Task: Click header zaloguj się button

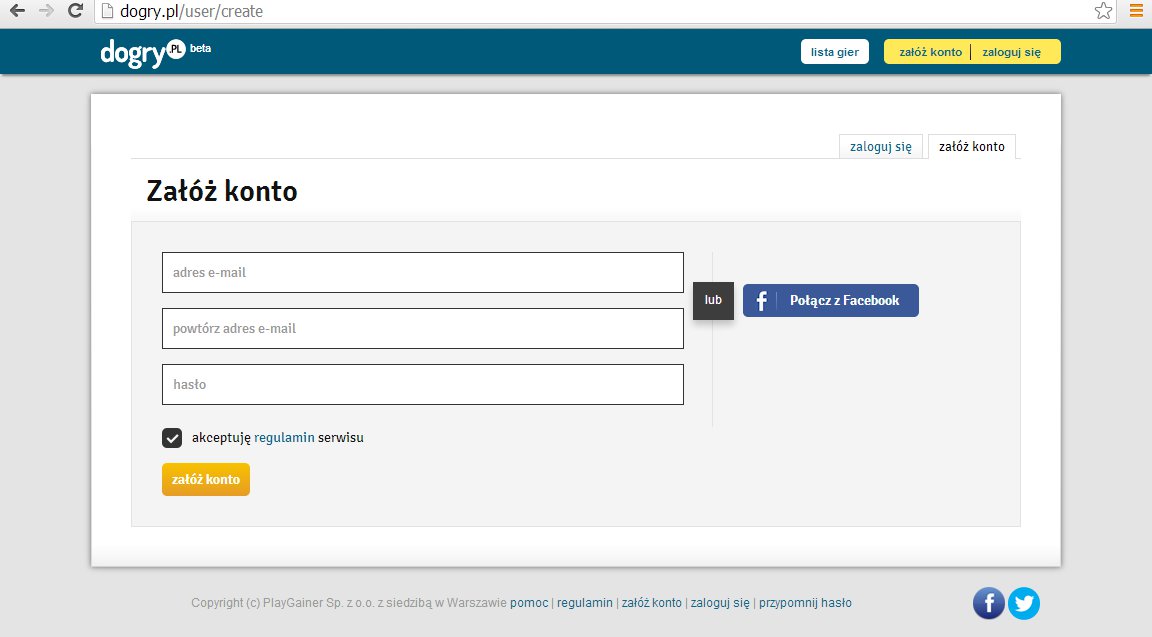Action: pos(1012,52)
